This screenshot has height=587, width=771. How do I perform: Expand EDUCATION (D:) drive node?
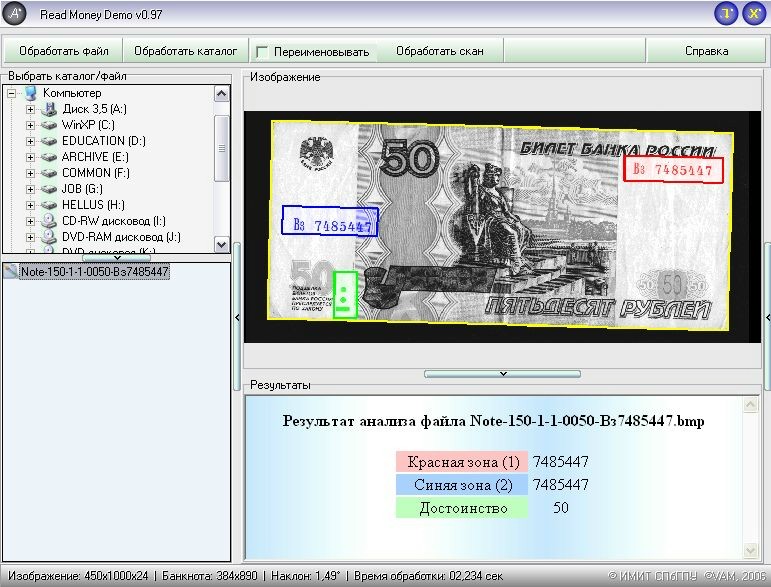point(30,141)
